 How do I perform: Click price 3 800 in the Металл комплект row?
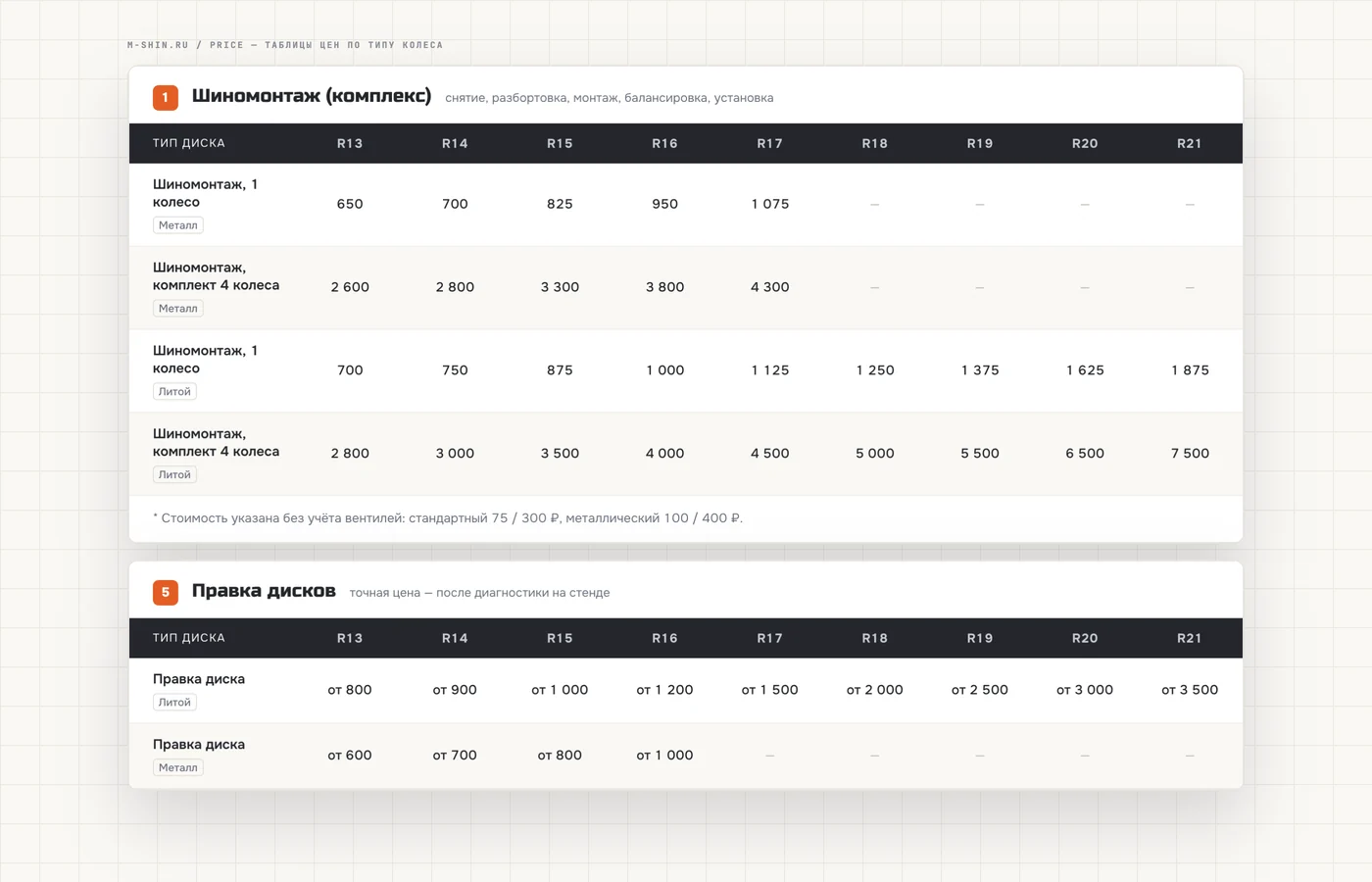664,287
